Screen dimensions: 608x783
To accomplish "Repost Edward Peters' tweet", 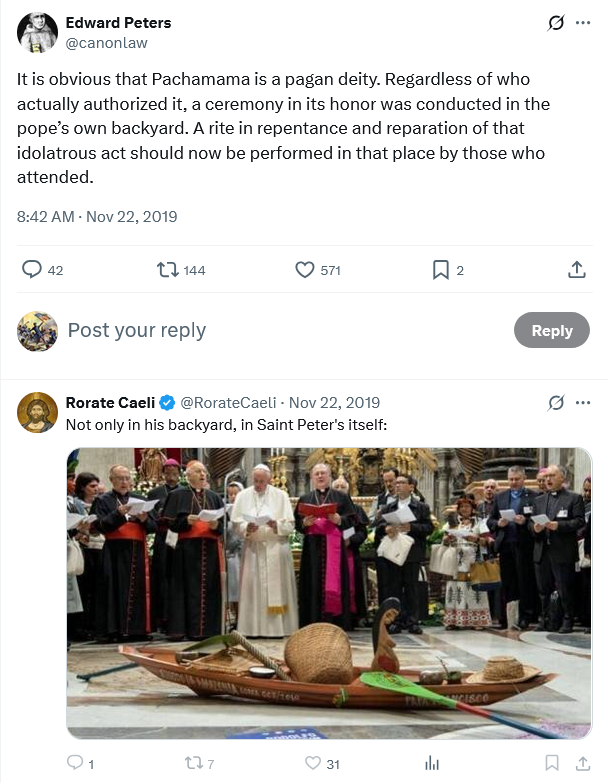I will click(168, 270).
